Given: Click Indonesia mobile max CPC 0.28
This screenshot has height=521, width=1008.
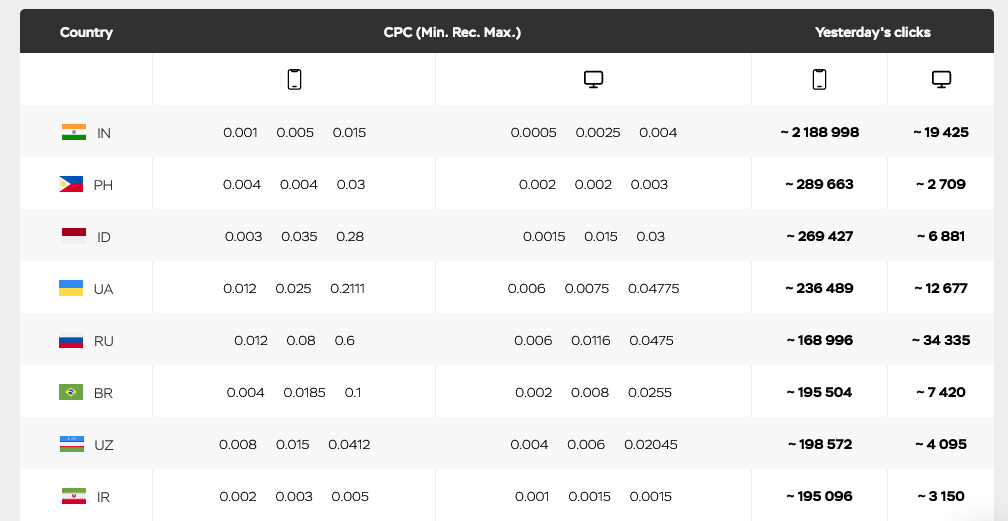Looking at the screenshot, I should (350, 237).
